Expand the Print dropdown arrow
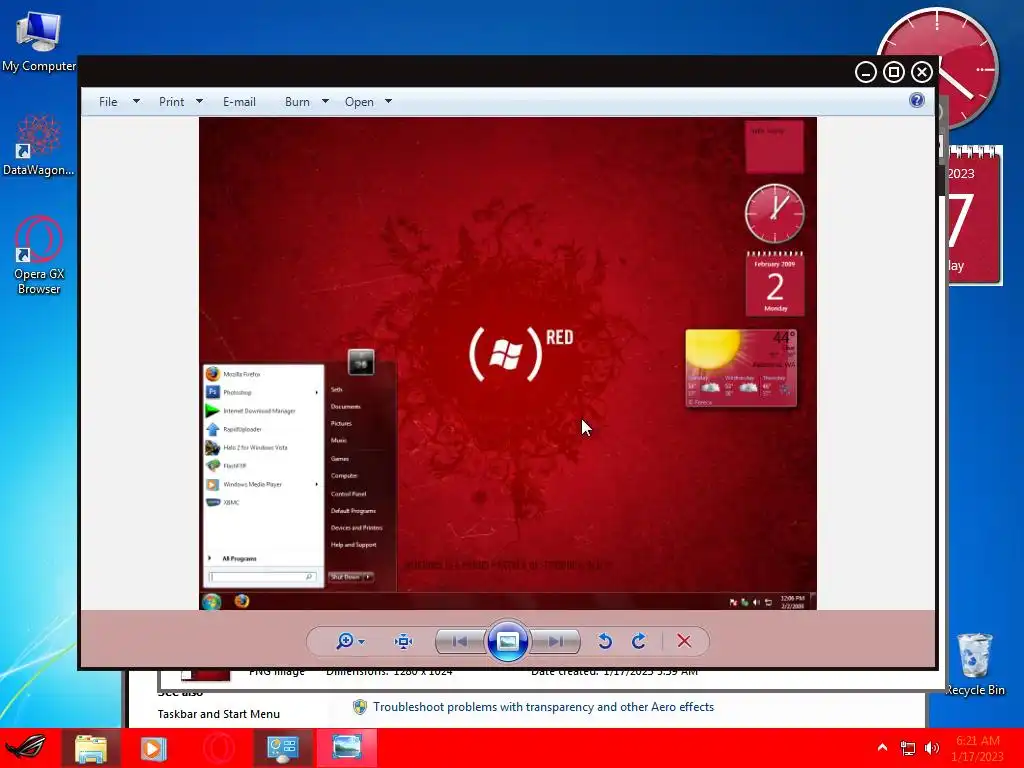This screenshot has width=1024, height=768. coord(199,101)
